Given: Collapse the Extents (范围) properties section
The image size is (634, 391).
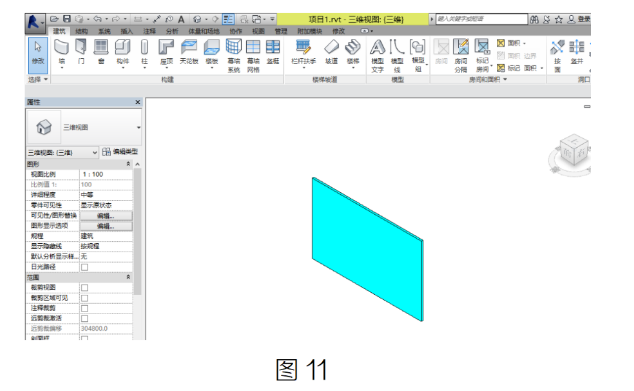Looking at the screenshot, I should pos(129,277).
